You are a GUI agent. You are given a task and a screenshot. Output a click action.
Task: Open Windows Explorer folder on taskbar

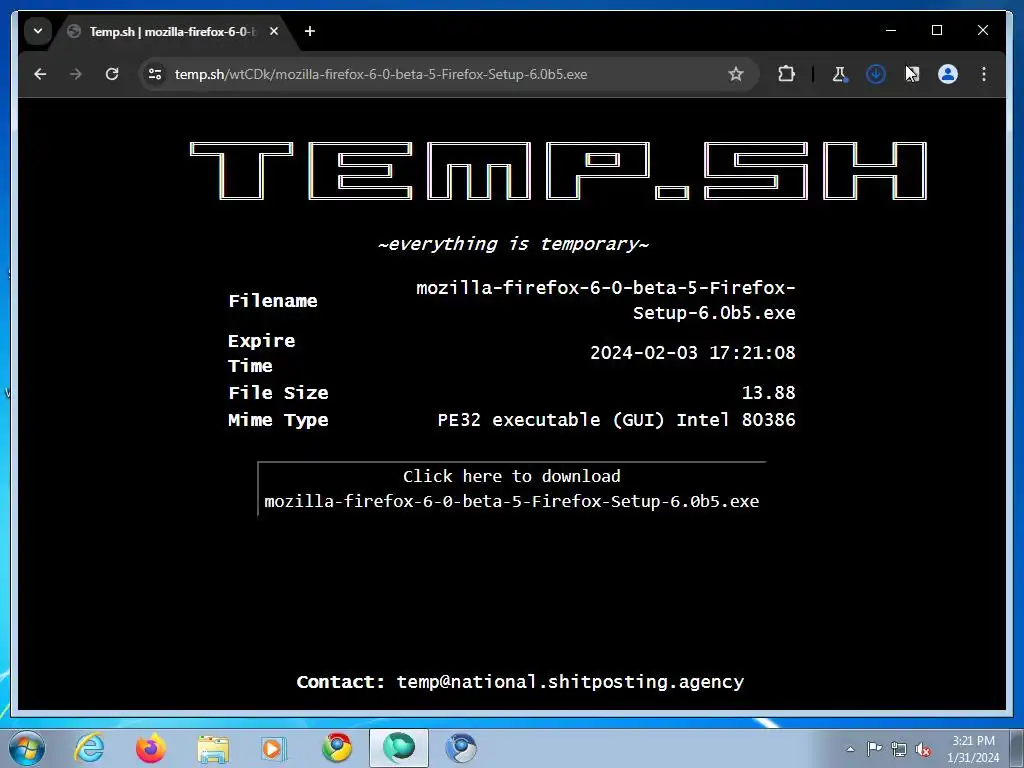point(213,749)
